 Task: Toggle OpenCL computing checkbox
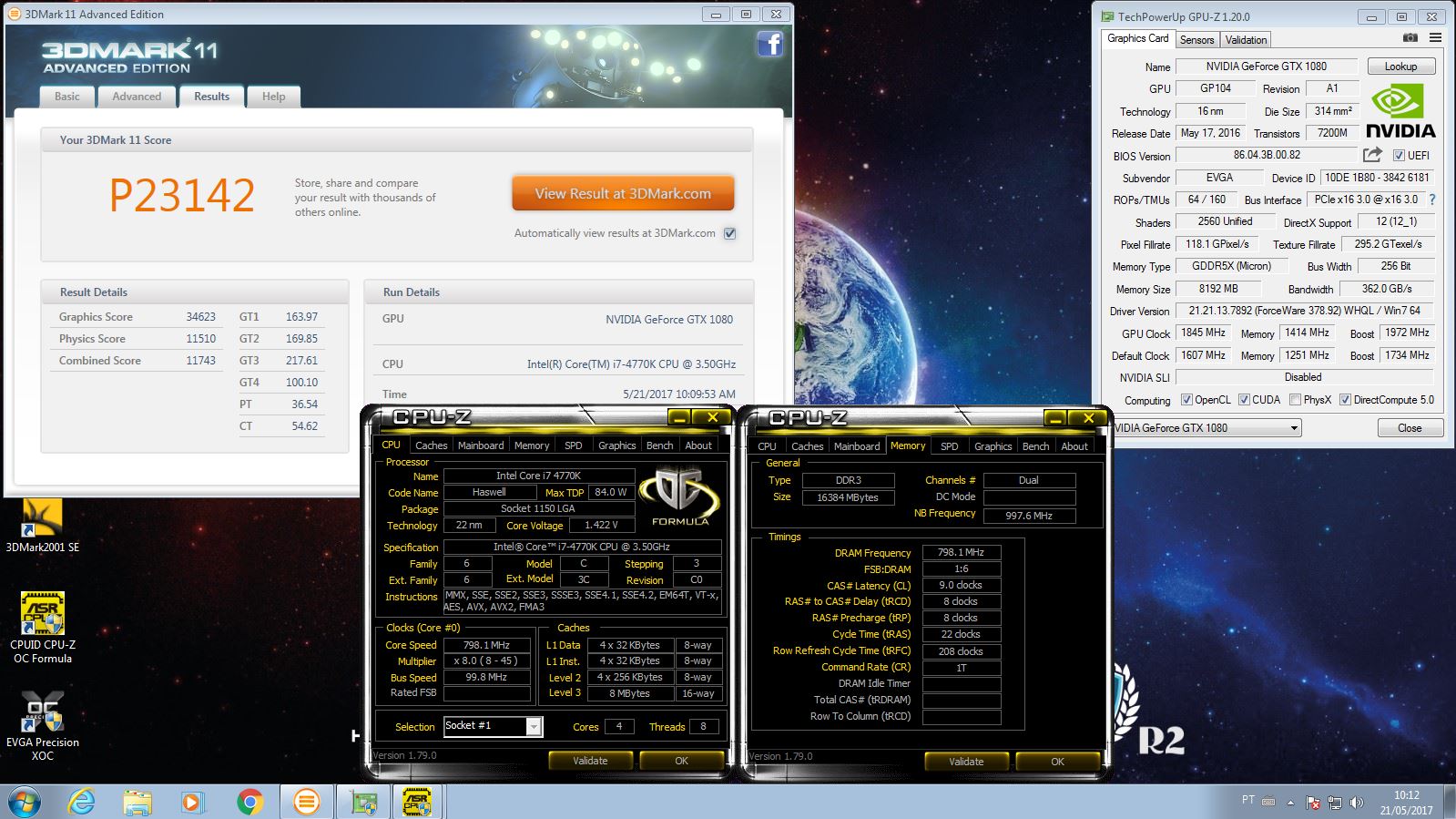1186,400
